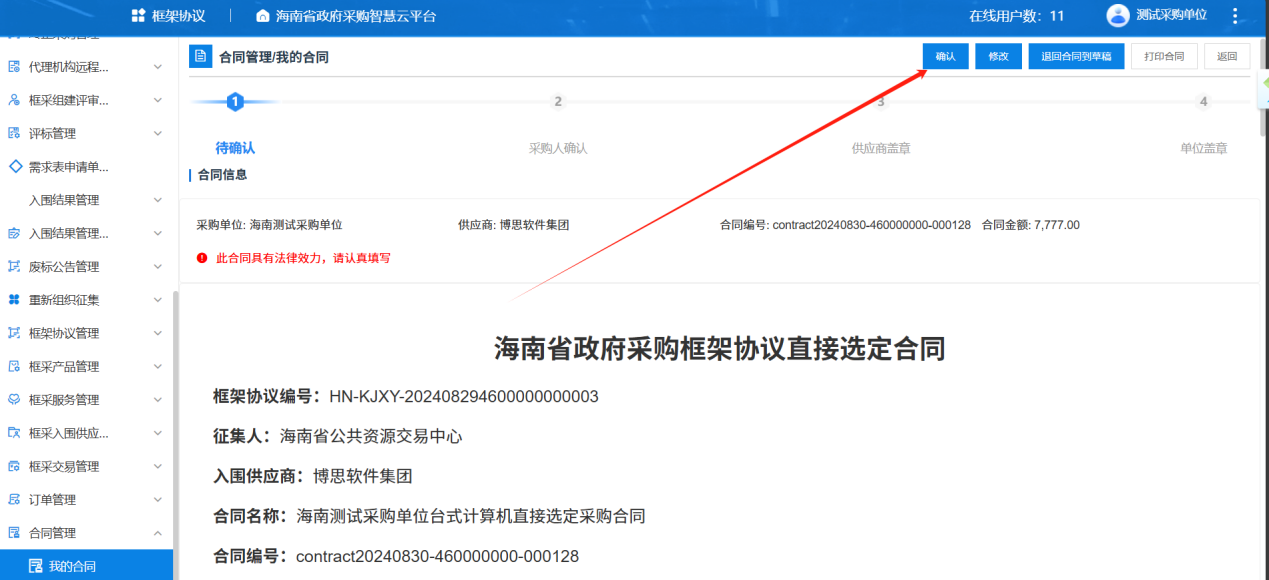Expand the 评标管理 chevron
This screenshot has height=580, width=1269.
click(157, 133)
